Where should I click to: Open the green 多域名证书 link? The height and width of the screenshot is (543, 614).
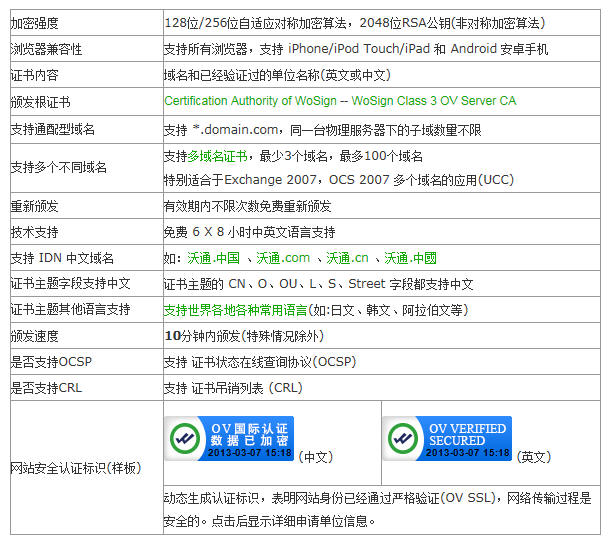(217, 157)
